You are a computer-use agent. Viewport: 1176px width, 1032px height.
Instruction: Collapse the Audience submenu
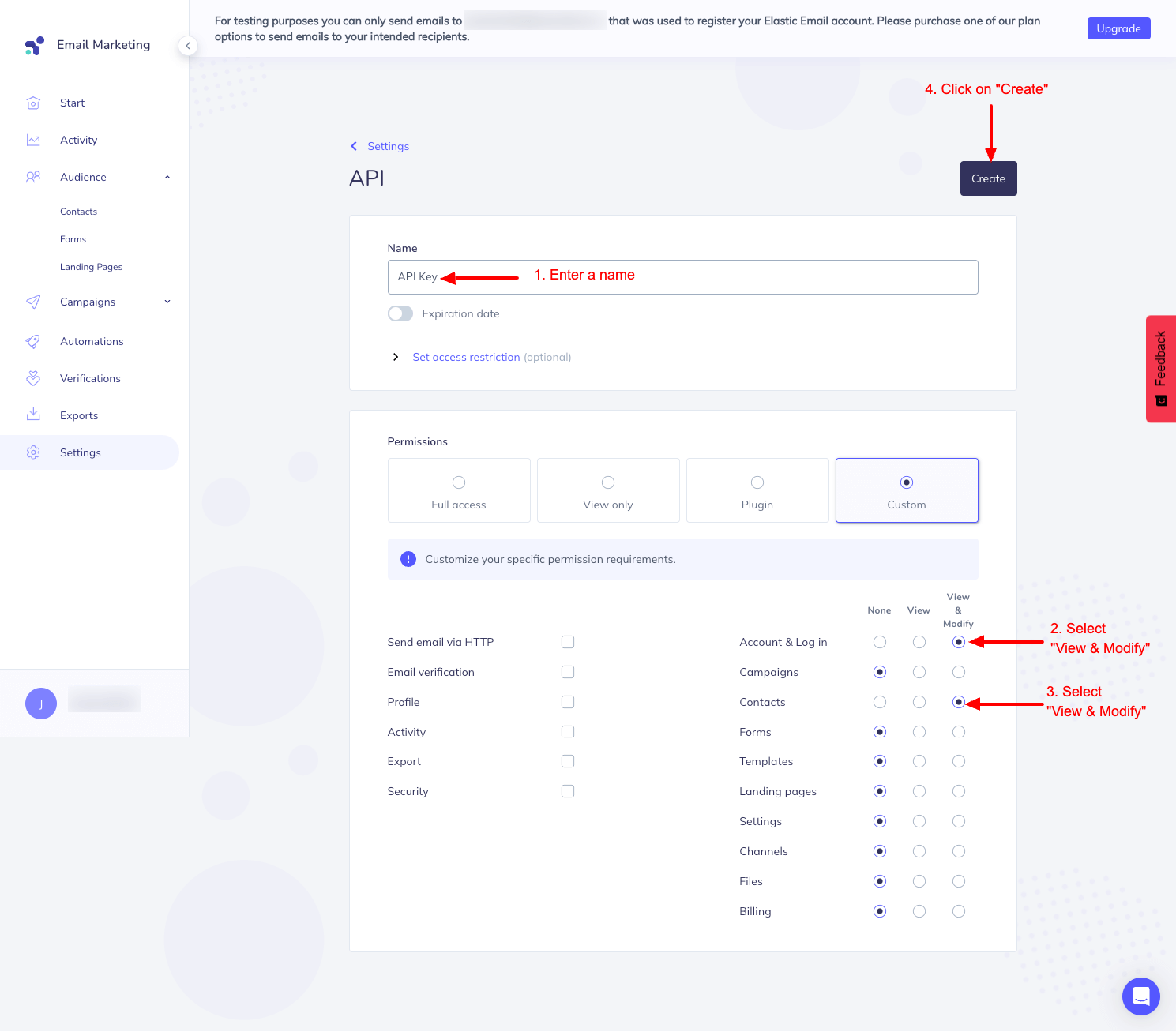click(x=167, y=178)
